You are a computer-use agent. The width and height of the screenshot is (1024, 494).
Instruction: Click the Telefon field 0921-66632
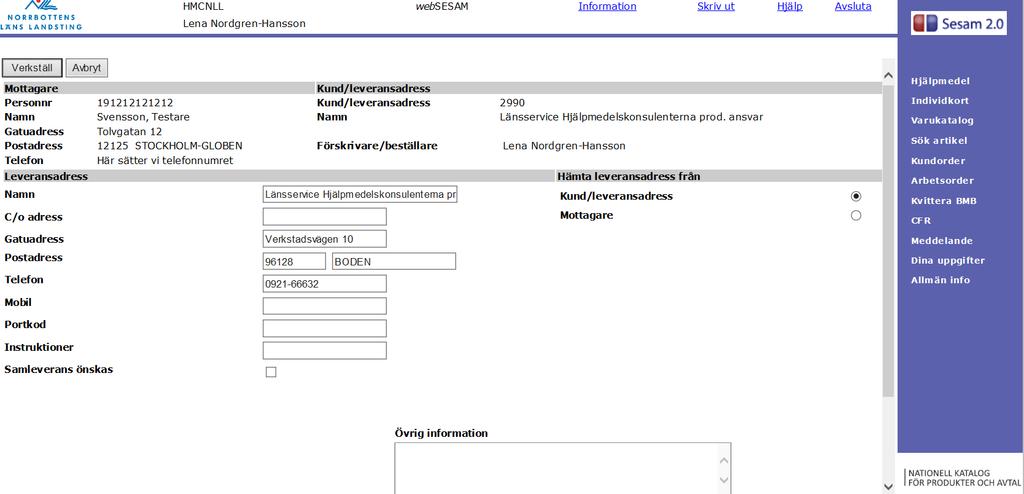[325, 284]
